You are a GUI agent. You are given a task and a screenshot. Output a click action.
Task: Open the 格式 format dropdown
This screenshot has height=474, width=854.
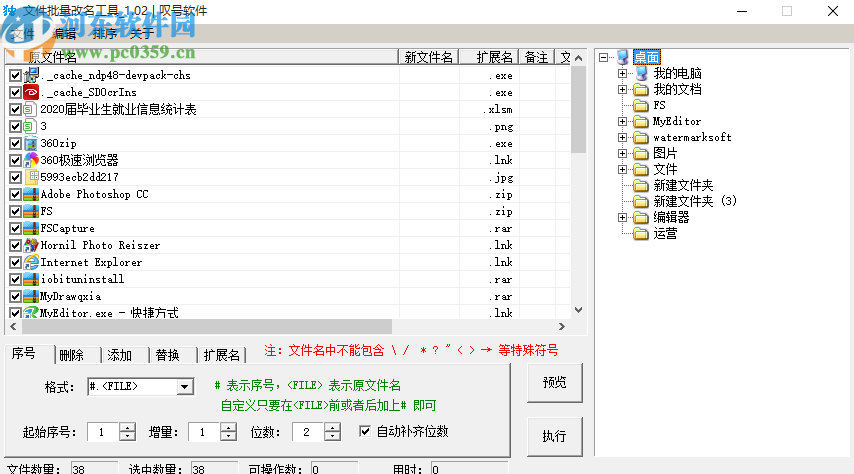[185, 387]
